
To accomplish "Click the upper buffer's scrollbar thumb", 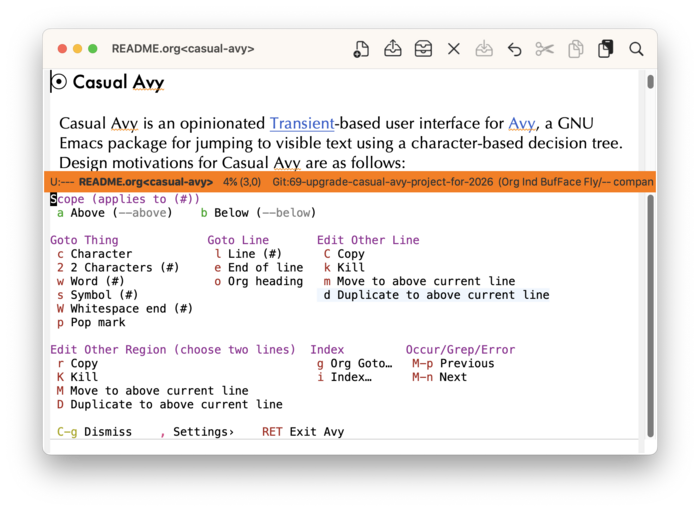I will pyautogui.click(x=650, y=82).
